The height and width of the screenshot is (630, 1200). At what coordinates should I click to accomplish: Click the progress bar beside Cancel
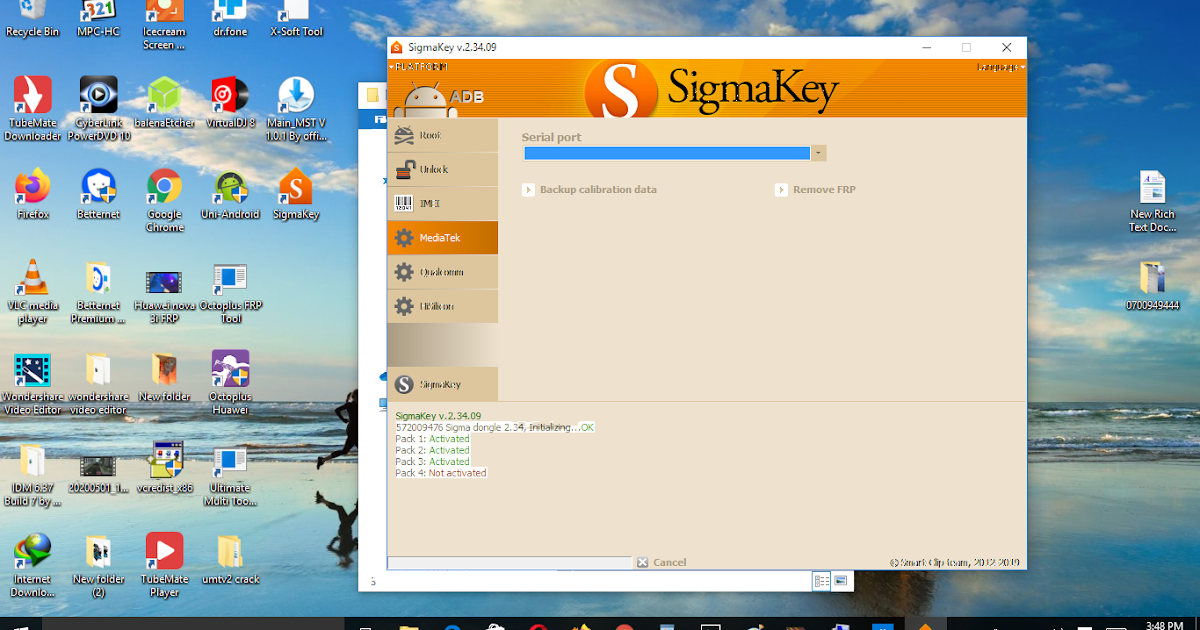(x=510, y=563)
